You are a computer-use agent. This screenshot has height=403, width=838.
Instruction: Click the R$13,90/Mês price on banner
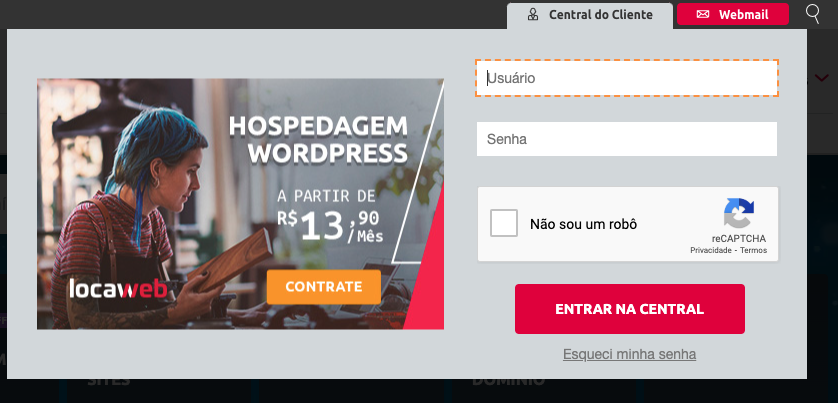pos(330,226)
